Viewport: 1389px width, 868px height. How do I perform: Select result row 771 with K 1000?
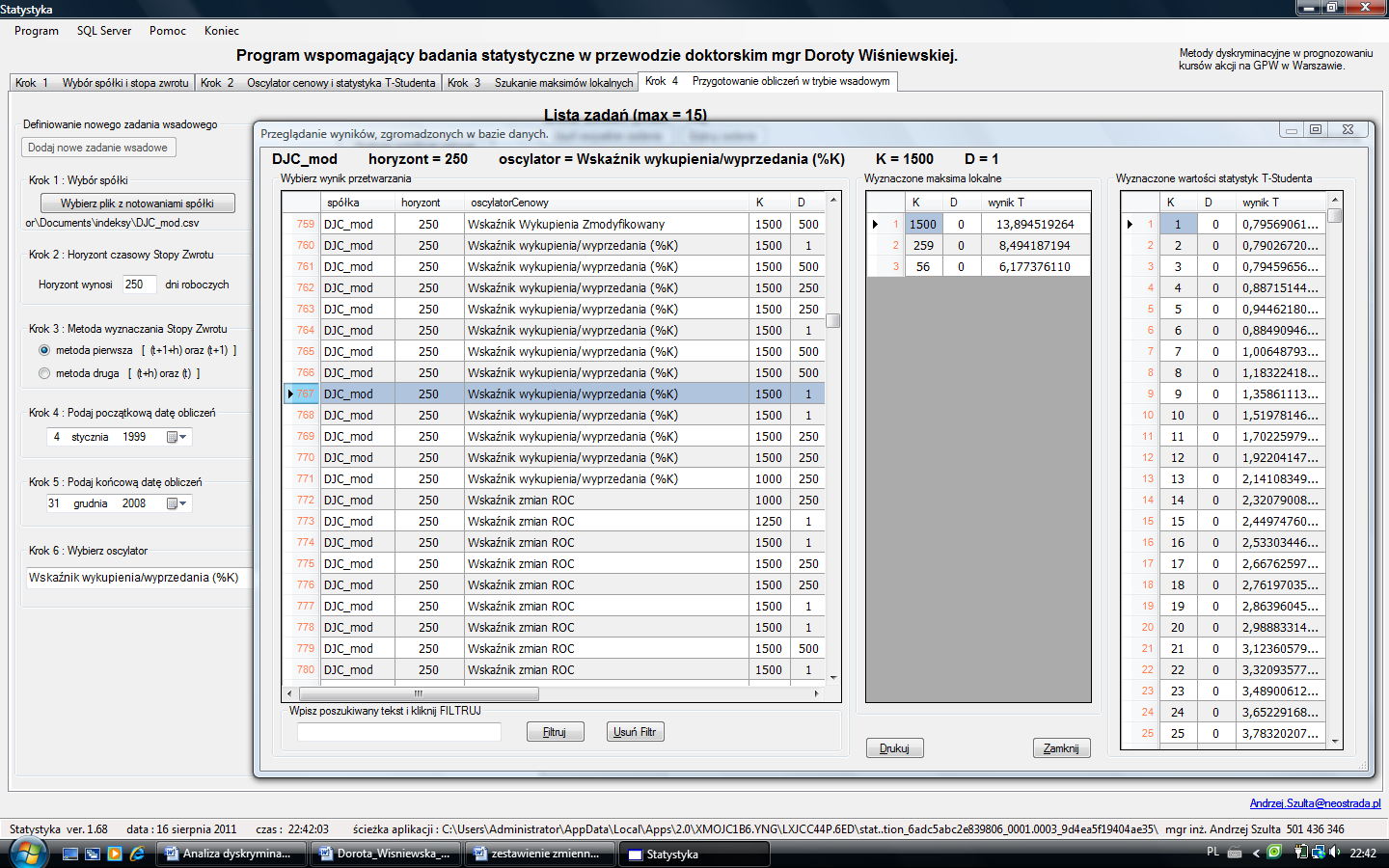point(554,478)
